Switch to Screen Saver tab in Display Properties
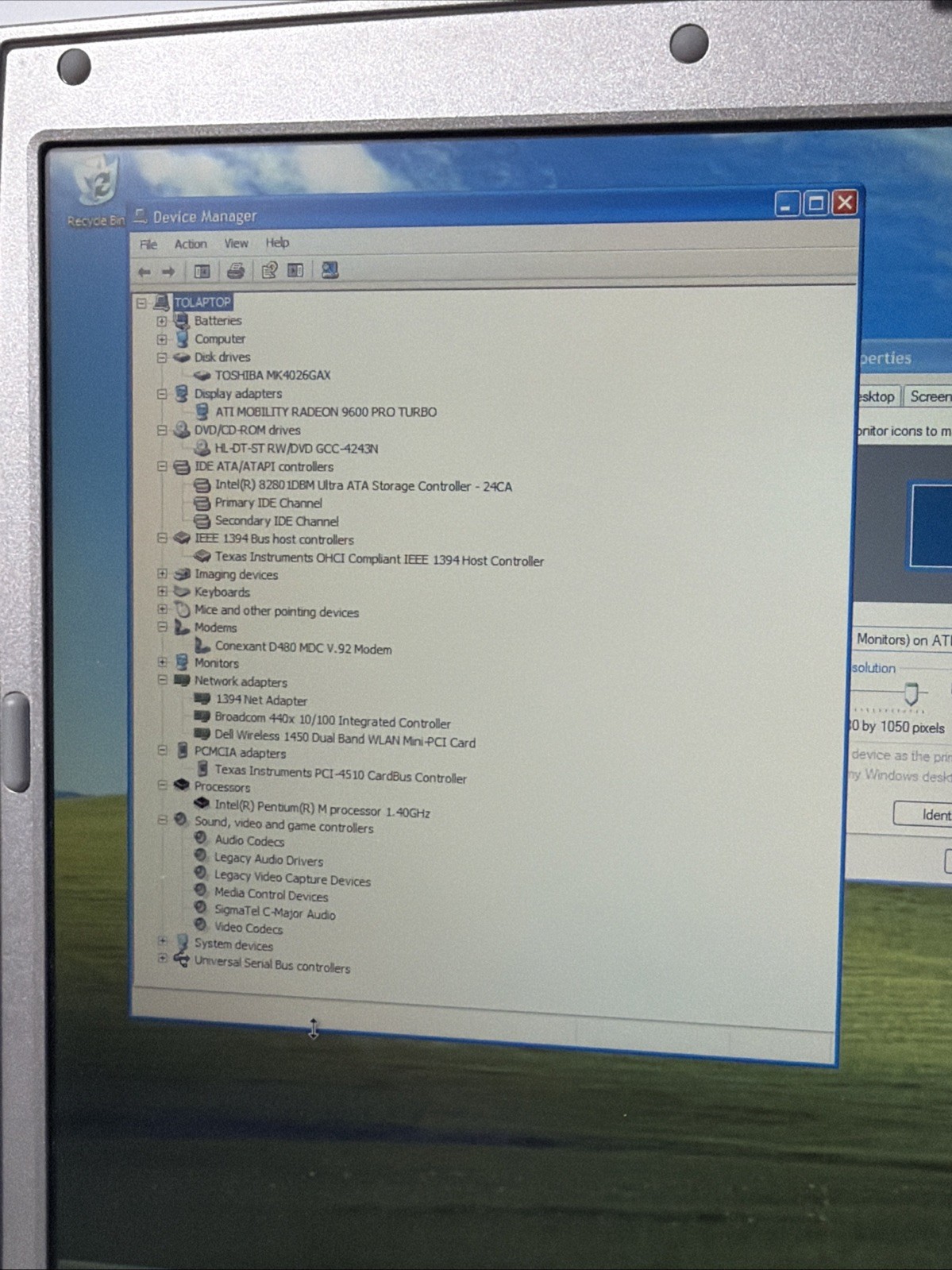952x1270 pixels. pyautogui.click(x=928, y=396)
